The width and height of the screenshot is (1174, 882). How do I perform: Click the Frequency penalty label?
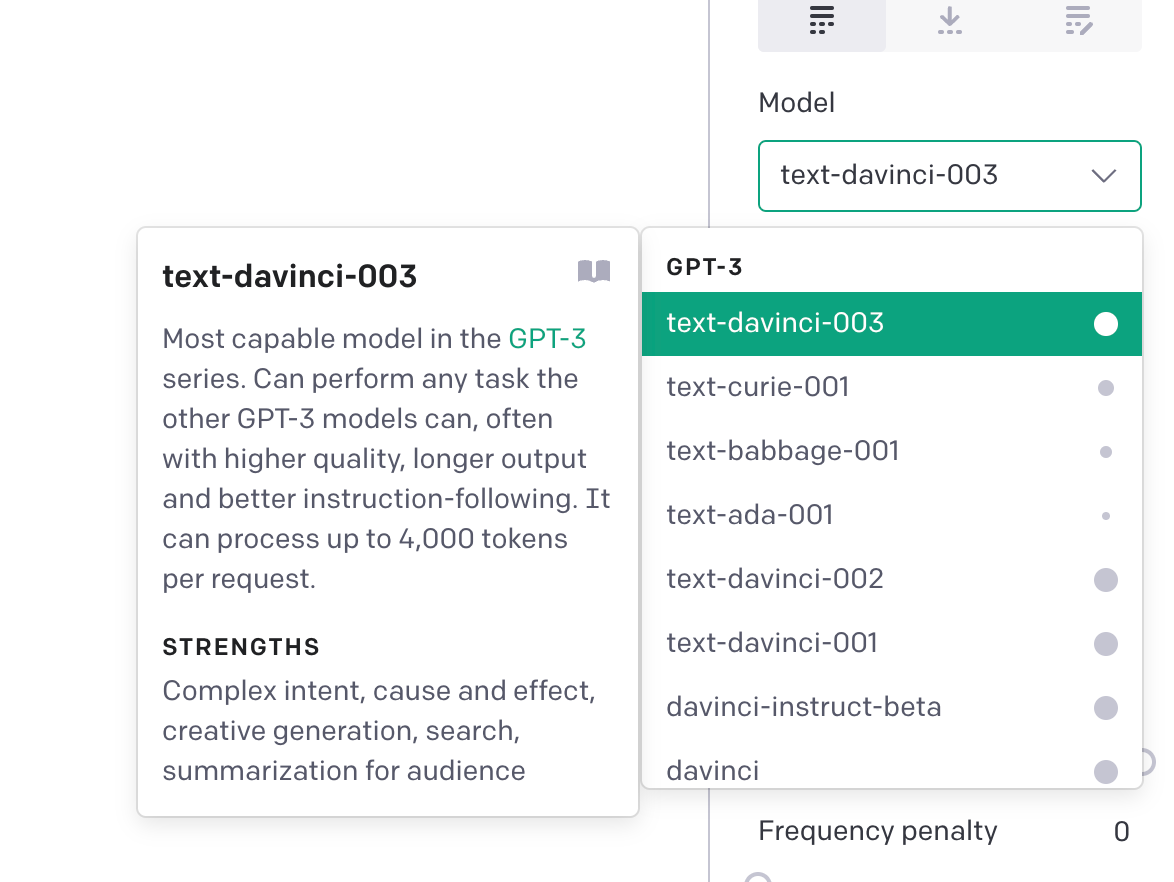point(877,831)
